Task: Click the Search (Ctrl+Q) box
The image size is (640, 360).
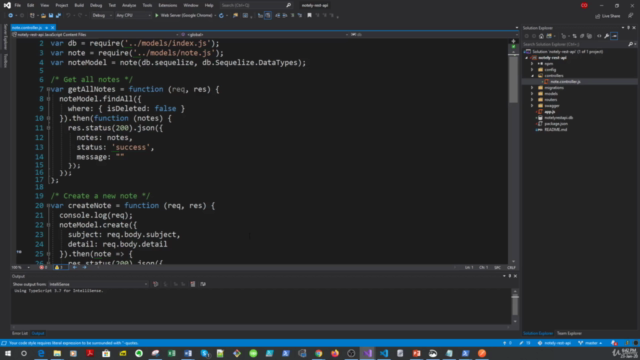Action: 256,5
